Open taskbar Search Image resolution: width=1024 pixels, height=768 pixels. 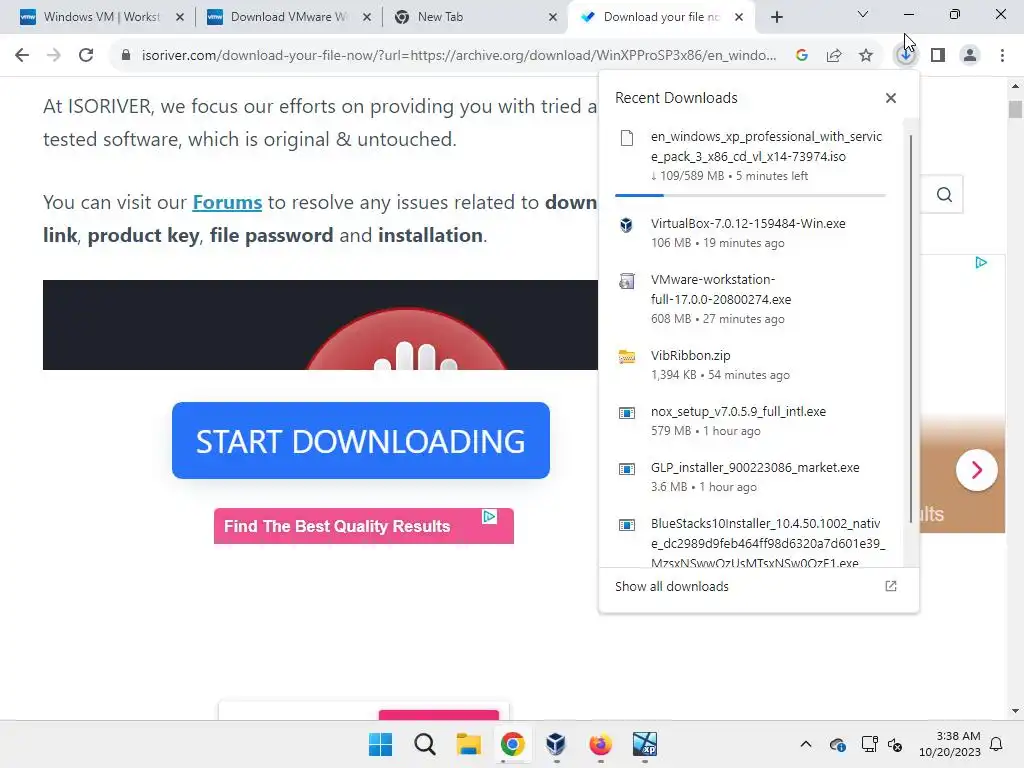tap(424, 744)
